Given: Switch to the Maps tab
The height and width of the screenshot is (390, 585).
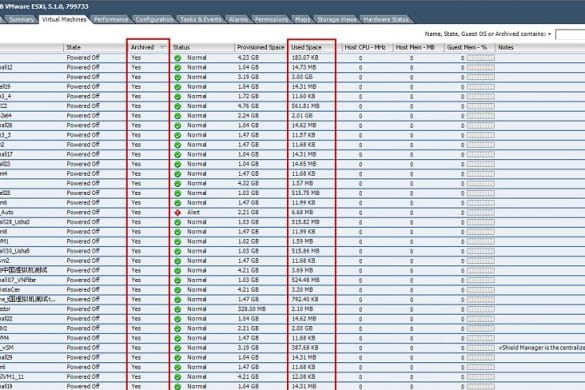Looking at the screenshot, I should [302, 19].
